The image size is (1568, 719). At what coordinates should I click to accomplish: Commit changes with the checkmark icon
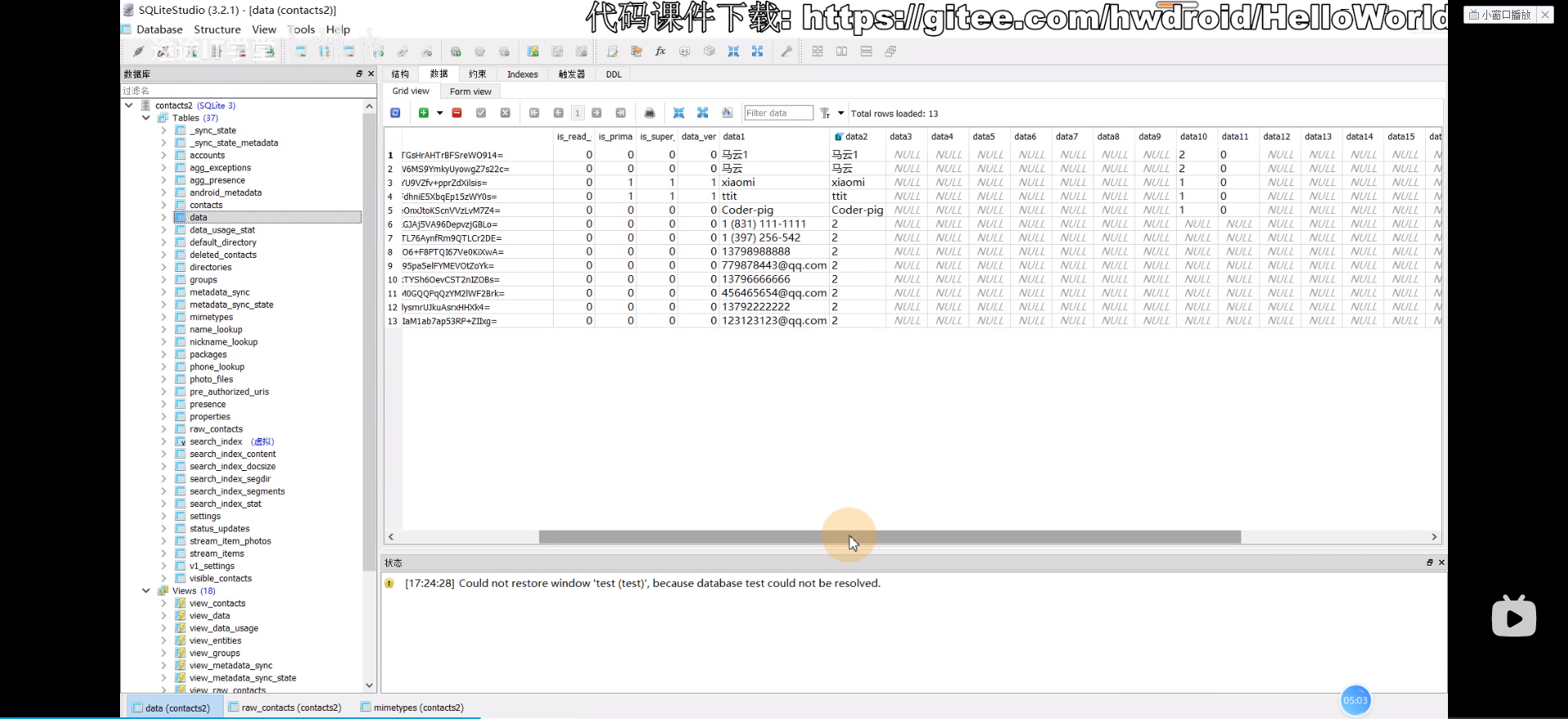pos(481,113)
